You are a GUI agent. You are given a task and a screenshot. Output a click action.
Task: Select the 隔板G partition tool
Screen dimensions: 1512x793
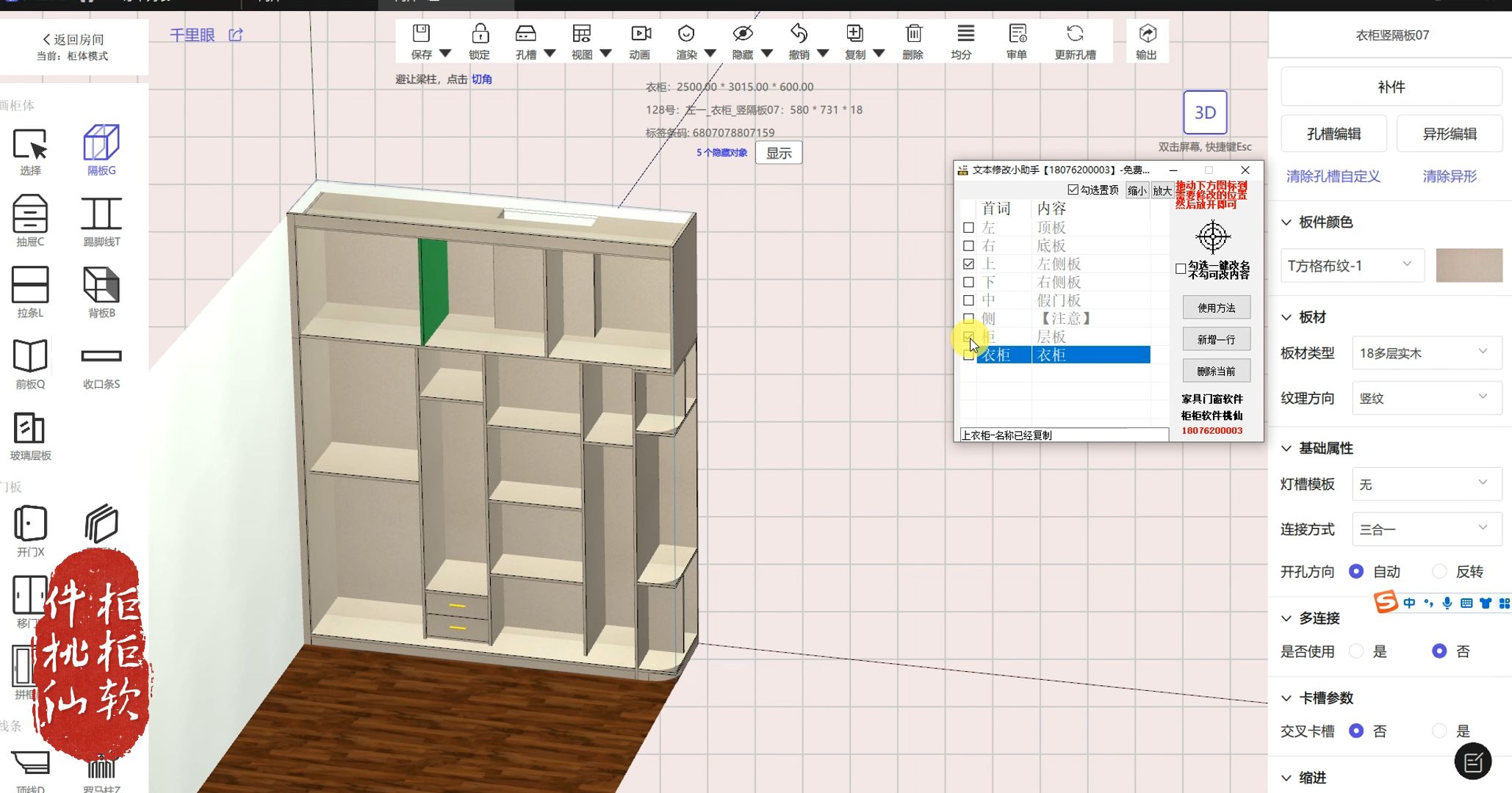point(101,143)
